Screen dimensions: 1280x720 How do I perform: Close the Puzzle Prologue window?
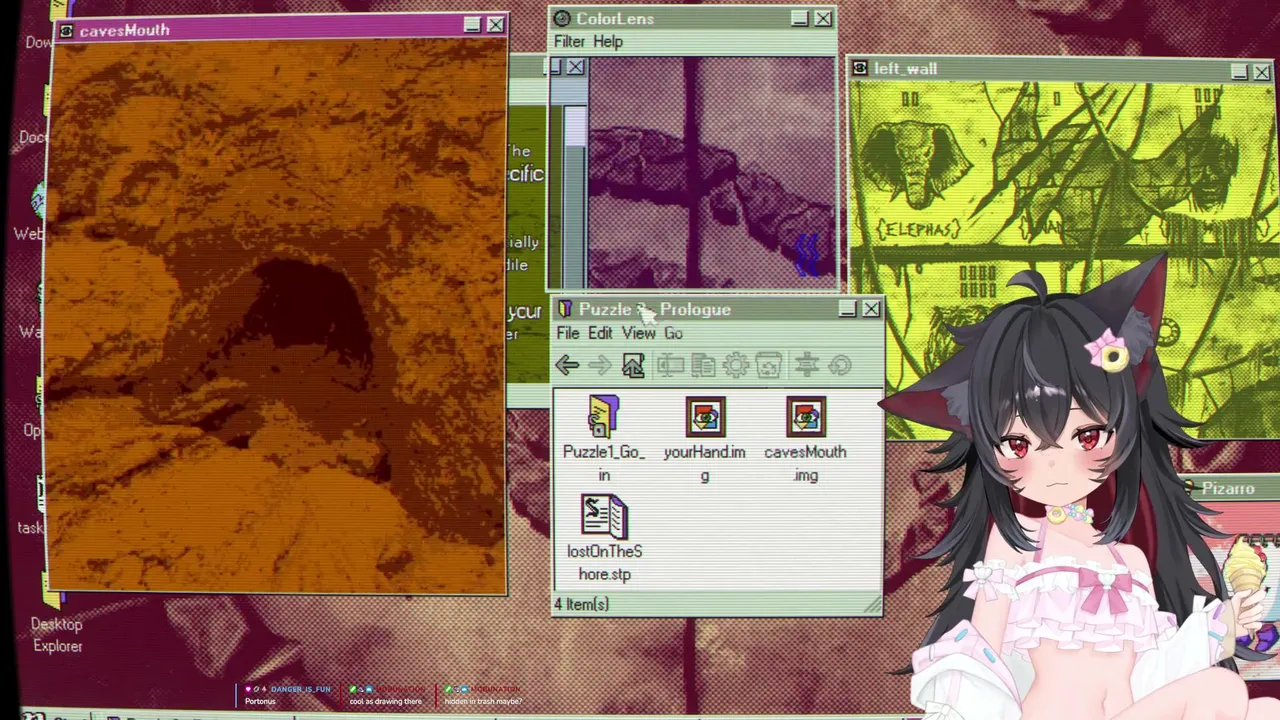coord(871,309)
